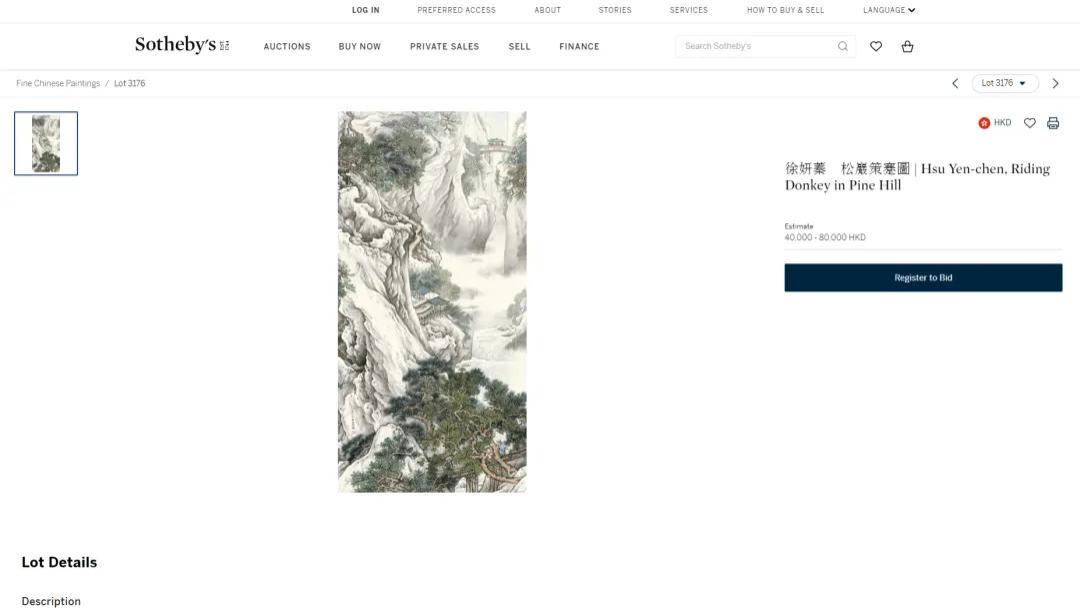The width and height of the screenshot is (1080, 608).
Task: Open the search magnifier icon
Action: tap(842, 46)
